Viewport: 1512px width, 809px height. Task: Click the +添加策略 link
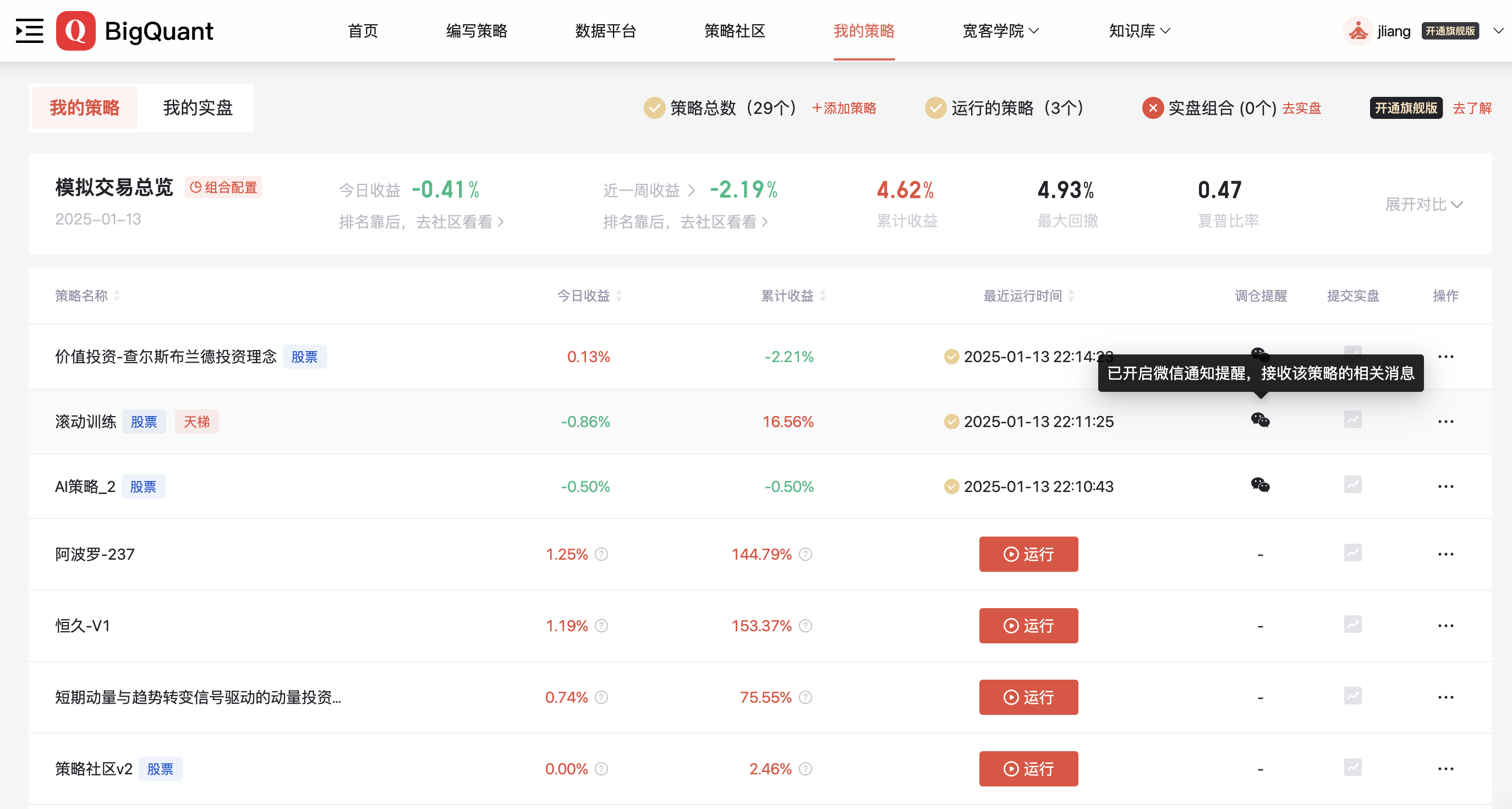[x=843, y=108]
